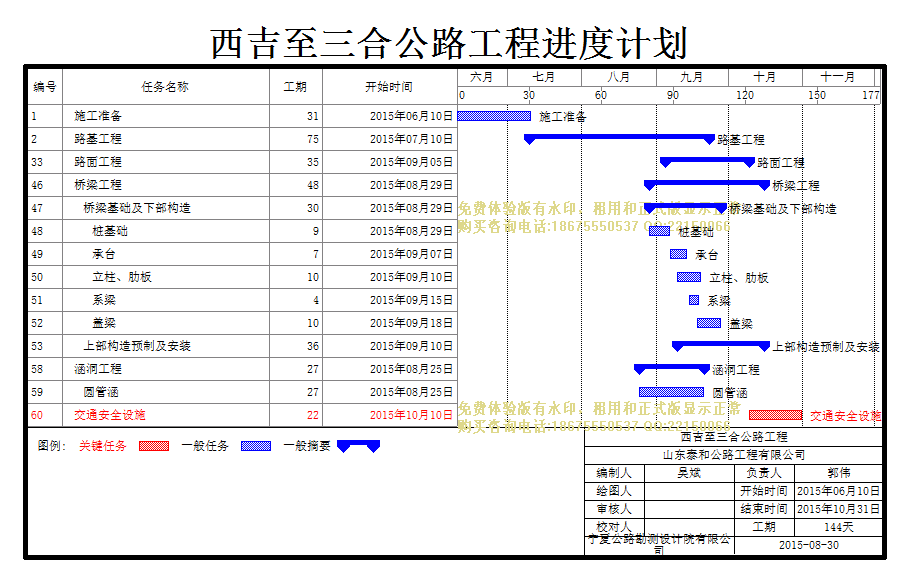Click the 任务名称 column header
Viewport: 908px width, 581px height.
point(166,87)
